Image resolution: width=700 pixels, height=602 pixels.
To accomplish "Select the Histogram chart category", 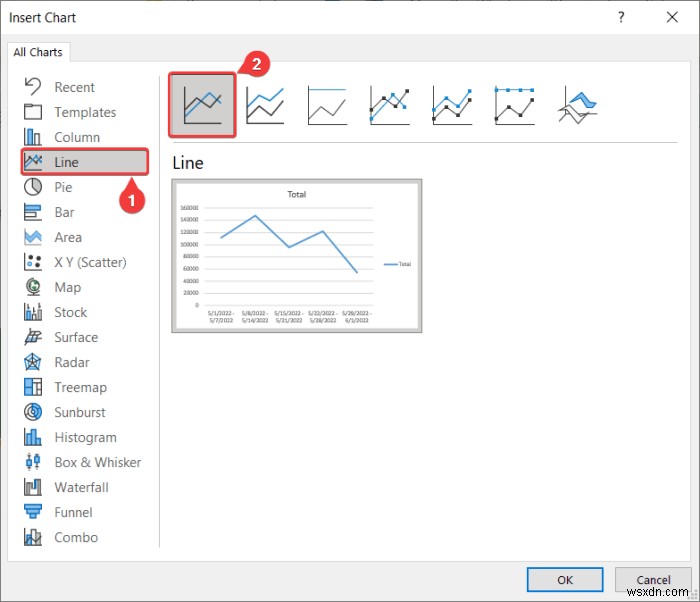I will point(84,437).
